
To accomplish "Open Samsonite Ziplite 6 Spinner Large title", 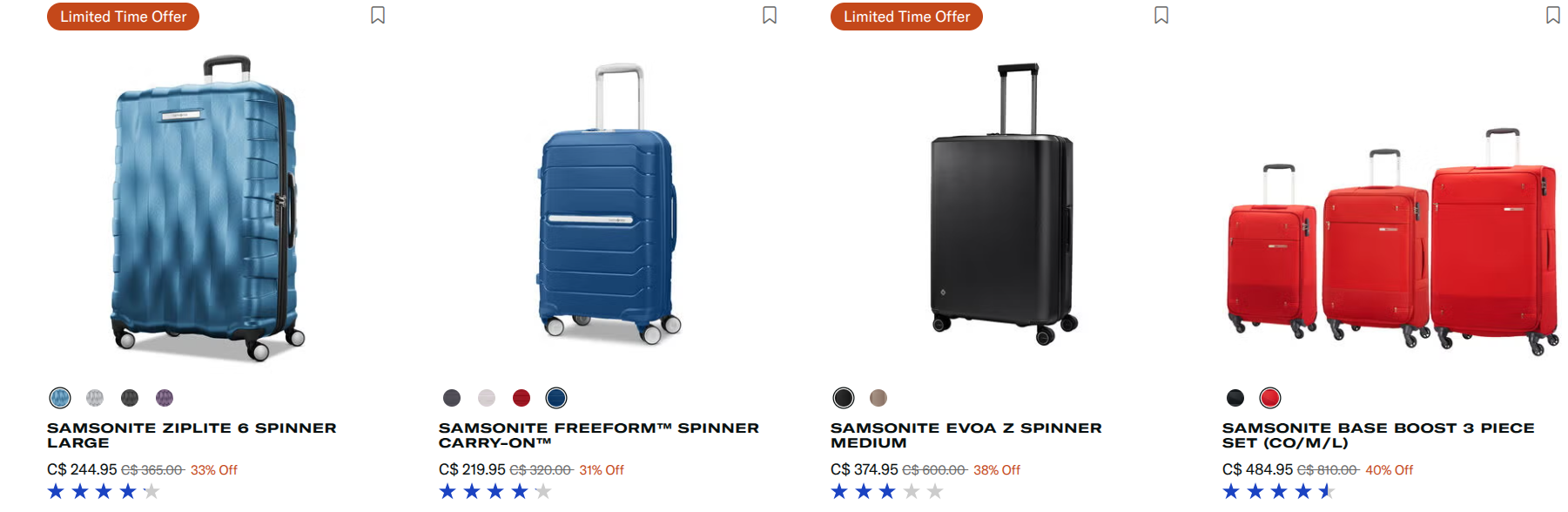I will (192, 435).
